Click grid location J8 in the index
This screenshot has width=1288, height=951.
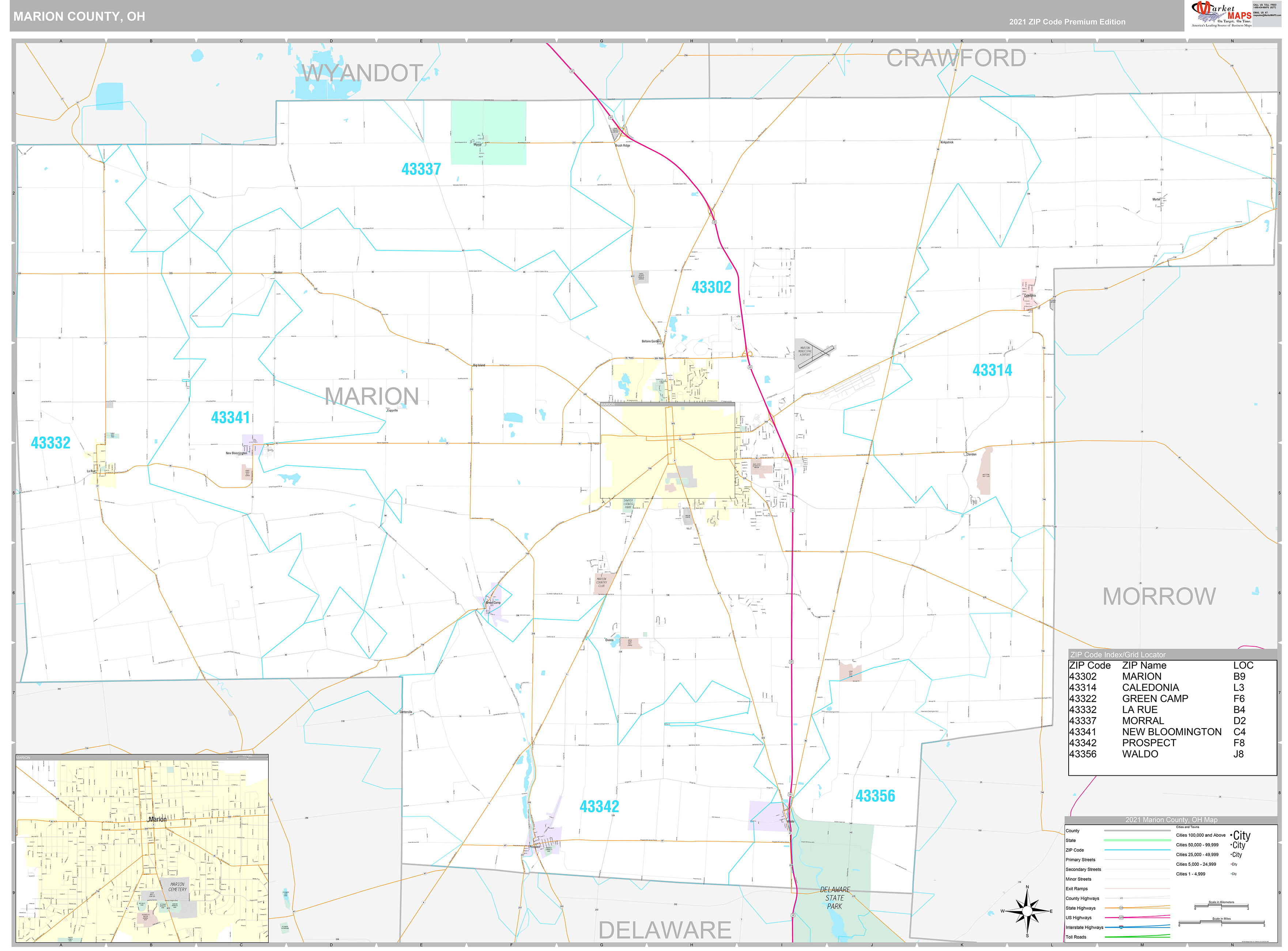[x=1239, y=754]
